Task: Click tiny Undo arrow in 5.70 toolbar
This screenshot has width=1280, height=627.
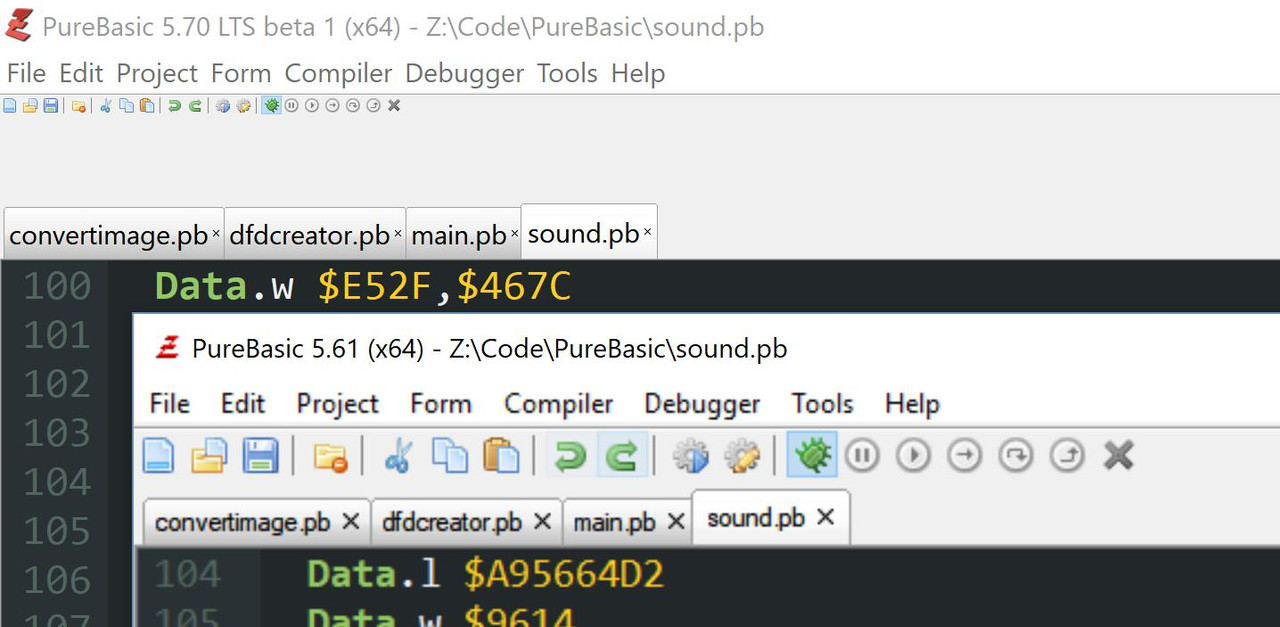Action: click(174, 105)
